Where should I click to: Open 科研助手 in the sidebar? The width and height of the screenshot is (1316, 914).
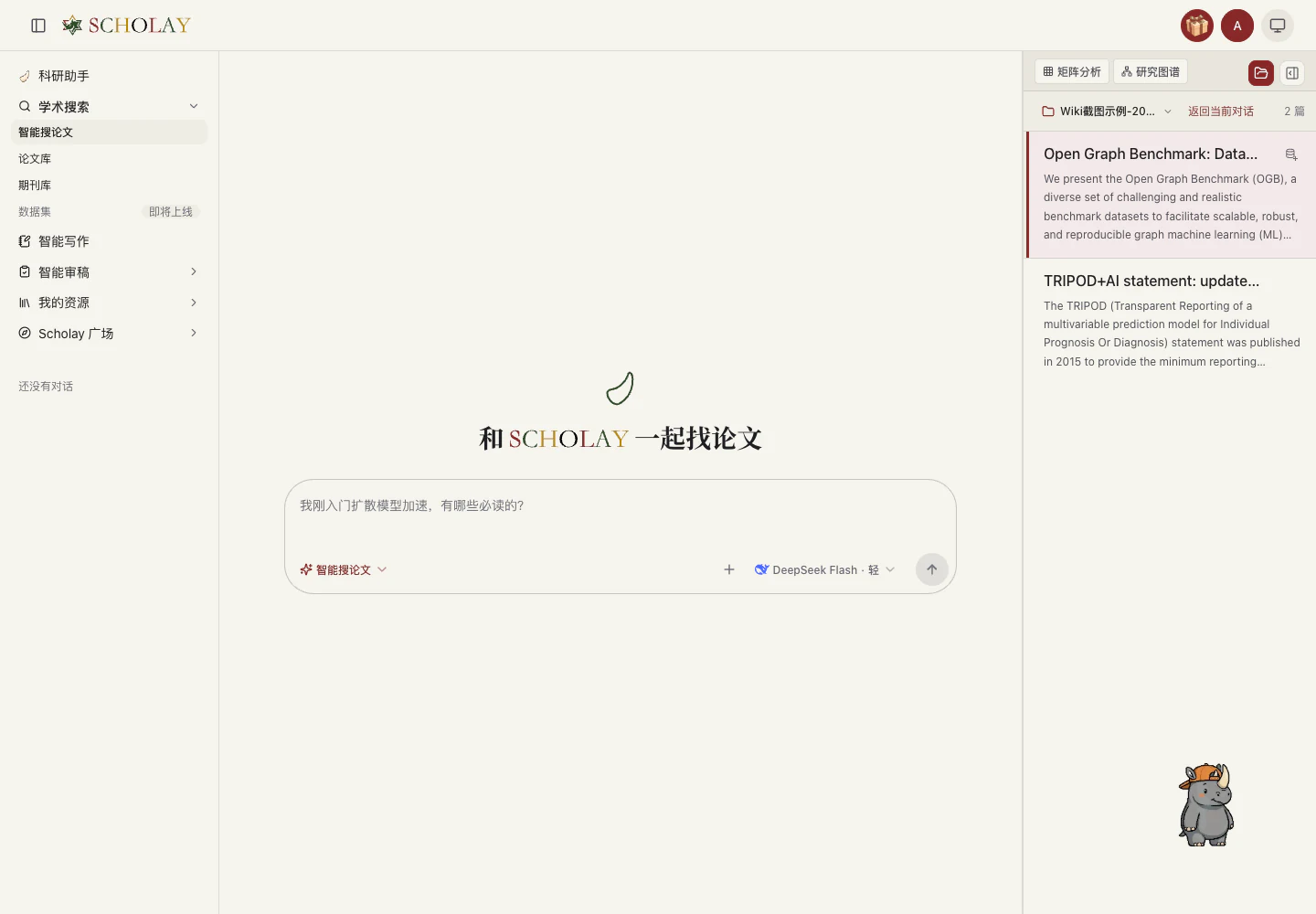(x=109, y=76)
